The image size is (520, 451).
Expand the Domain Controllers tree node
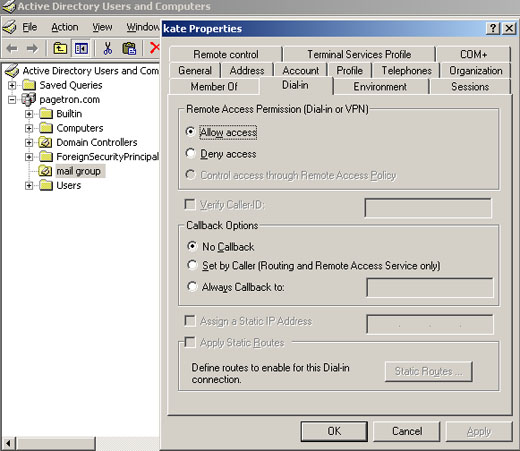(29, 143)
